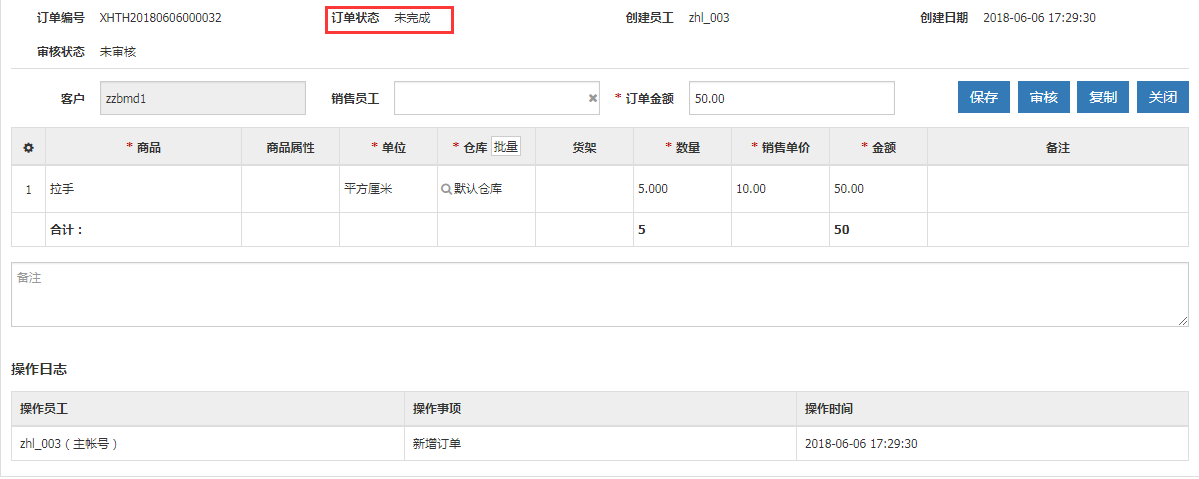Click the 批量 button in 仓库 column header
Viewport: 1199px width, 479px height.
(x=506, y=147)
